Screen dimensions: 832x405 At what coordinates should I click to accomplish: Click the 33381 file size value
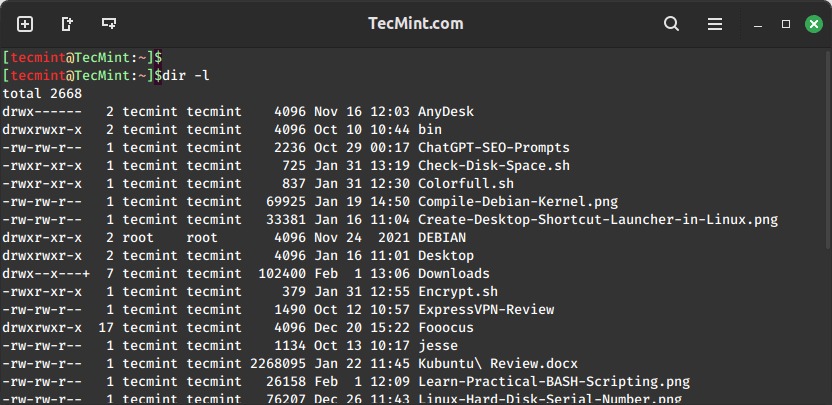click(x=286, y=220)
